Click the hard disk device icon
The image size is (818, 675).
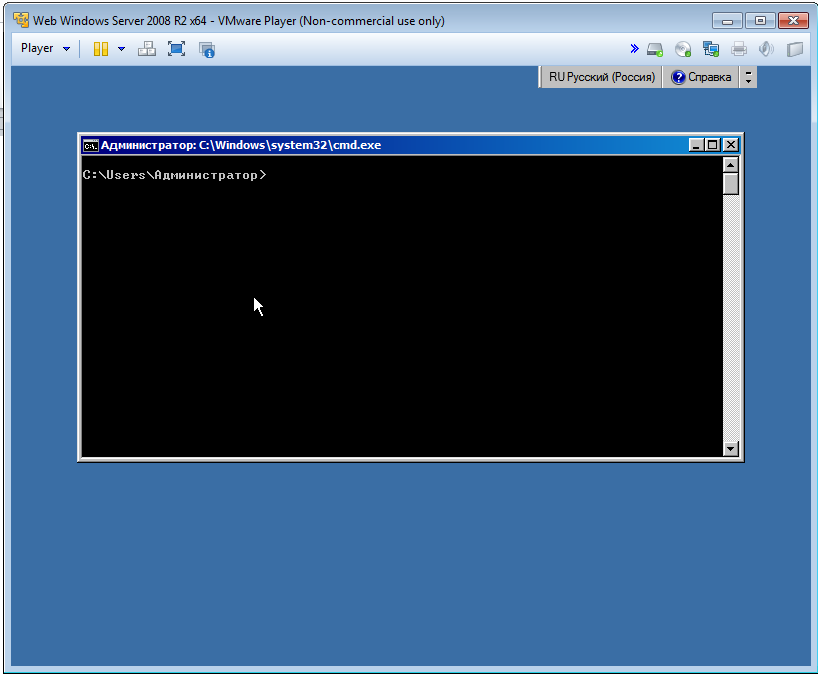pyautogui.click(x=655, y=50)
